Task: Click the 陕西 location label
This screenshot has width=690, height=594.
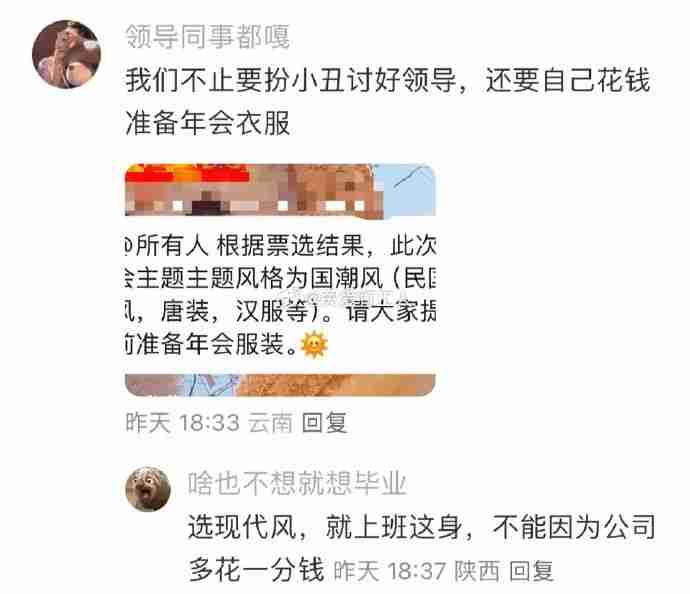Action: 477,571
